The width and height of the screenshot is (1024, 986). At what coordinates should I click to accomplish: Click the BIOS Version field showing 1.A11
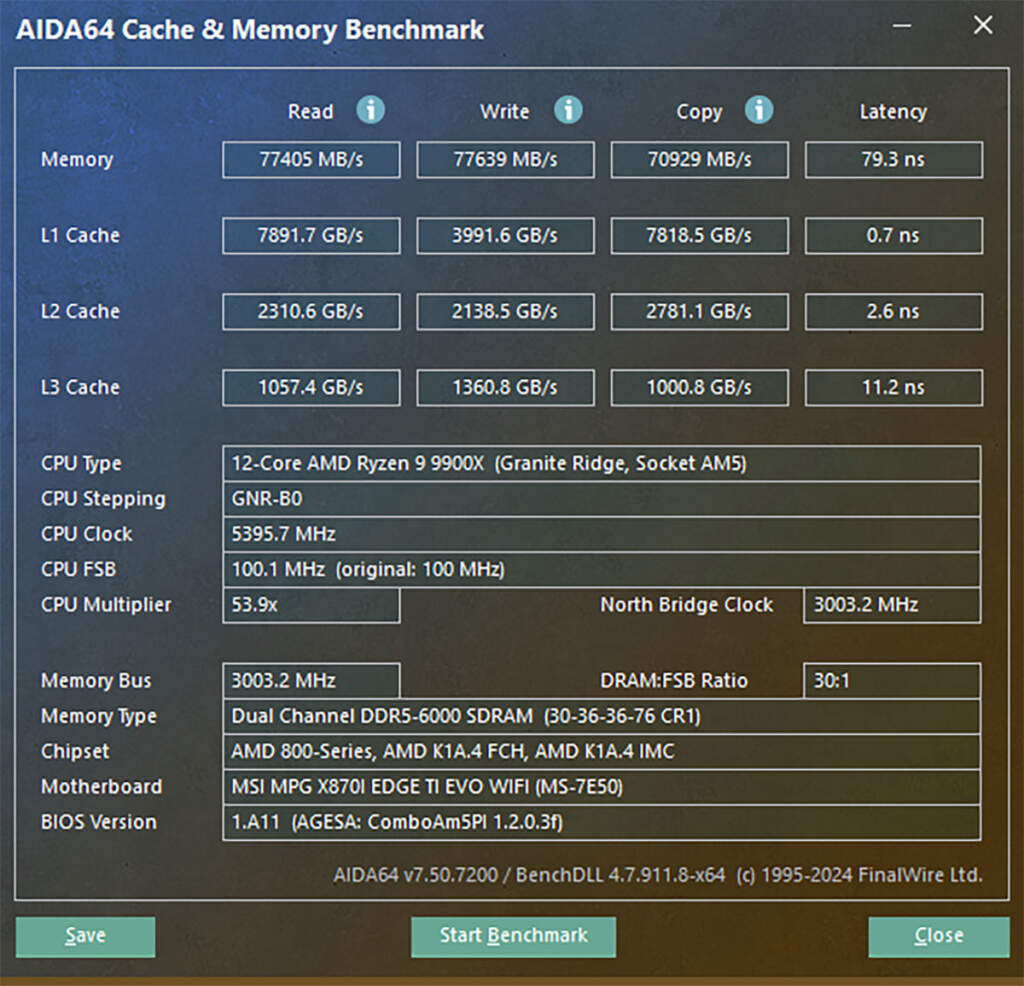point(600,821)
